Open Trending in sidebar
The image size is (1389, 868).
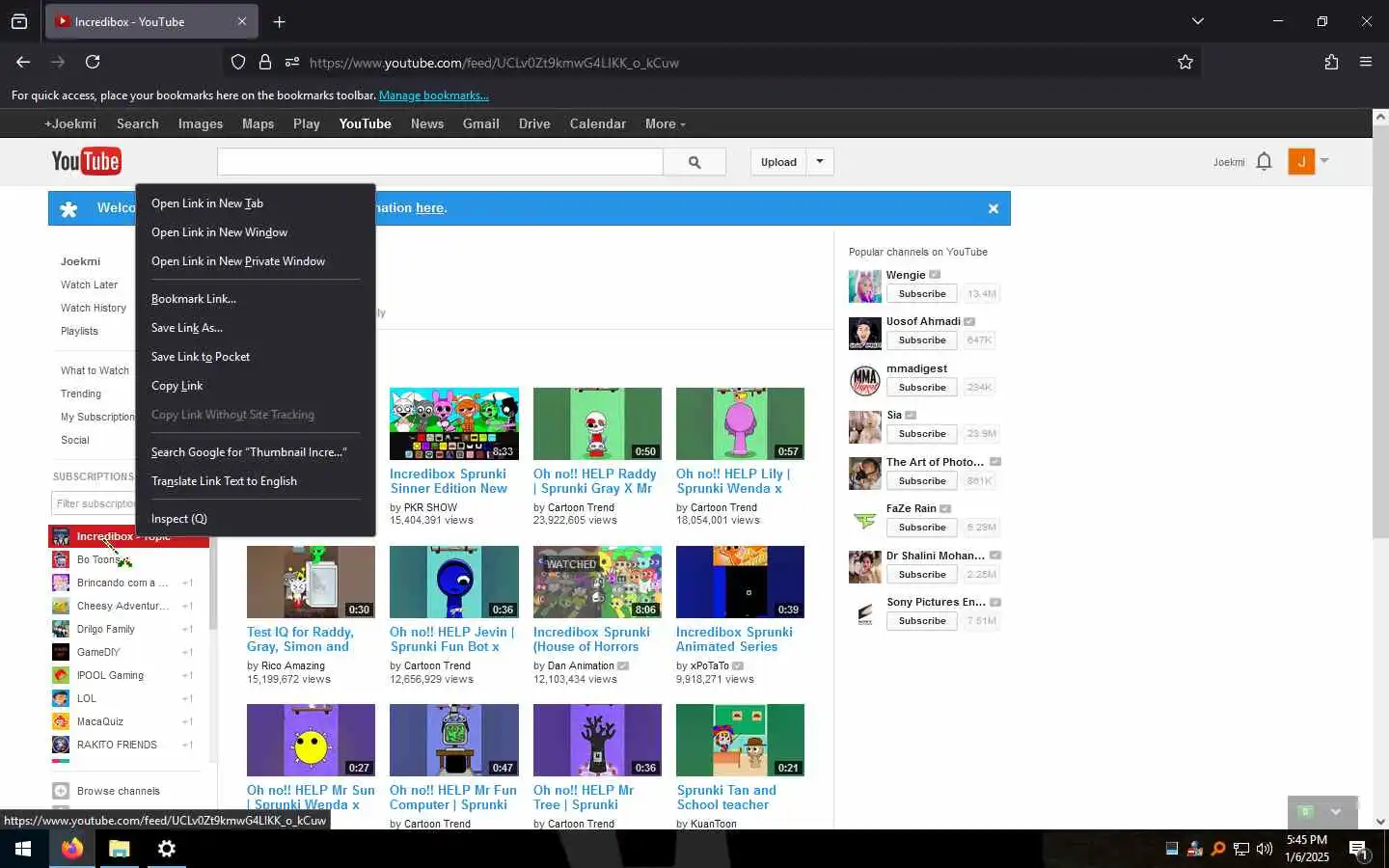(x=81, y=393)
